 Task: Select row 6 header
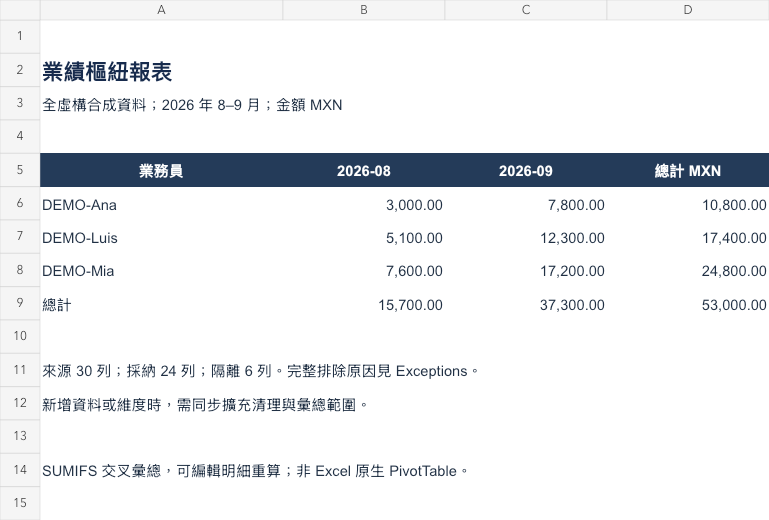tap(20, 203)
